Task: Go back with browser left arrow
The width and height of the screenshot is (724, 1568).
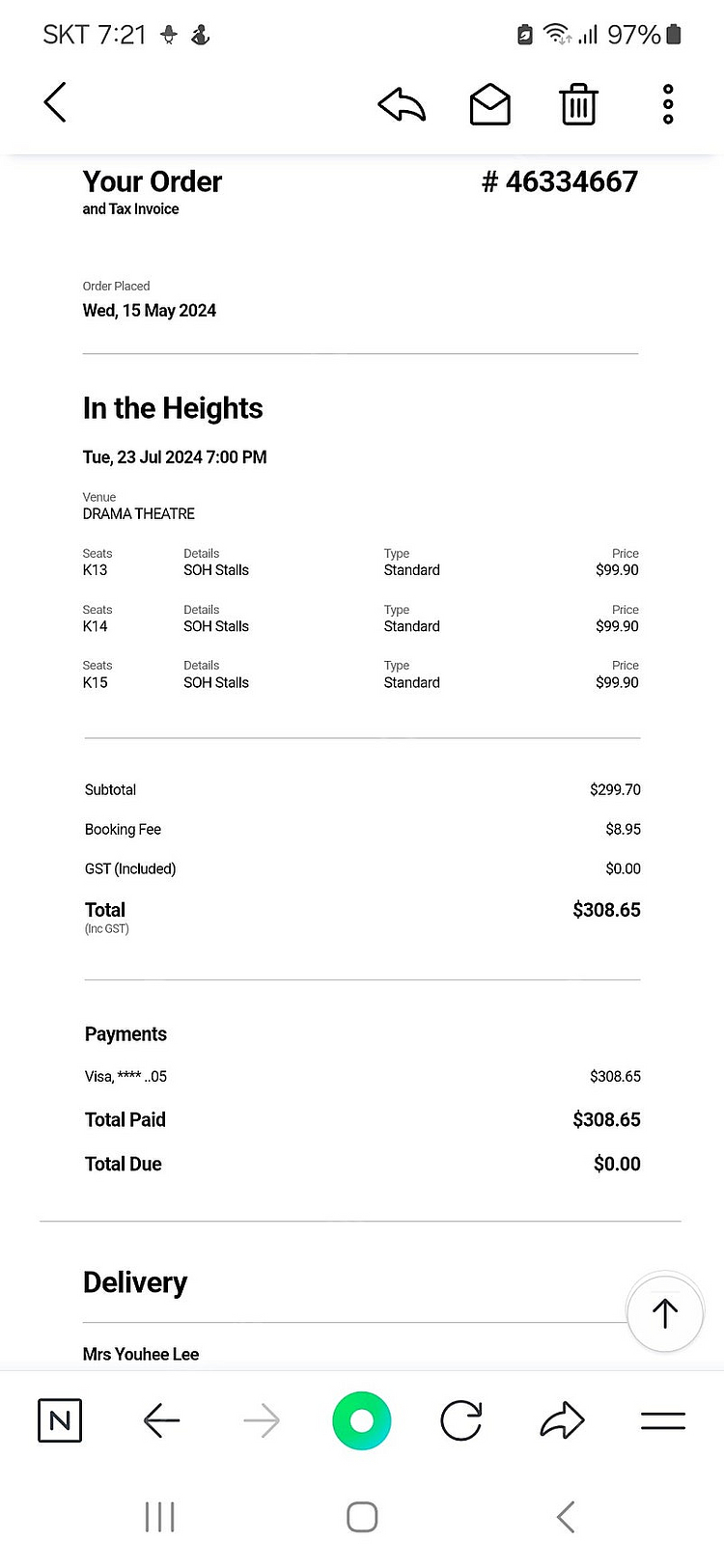Action: click(x=161, y=1420)
